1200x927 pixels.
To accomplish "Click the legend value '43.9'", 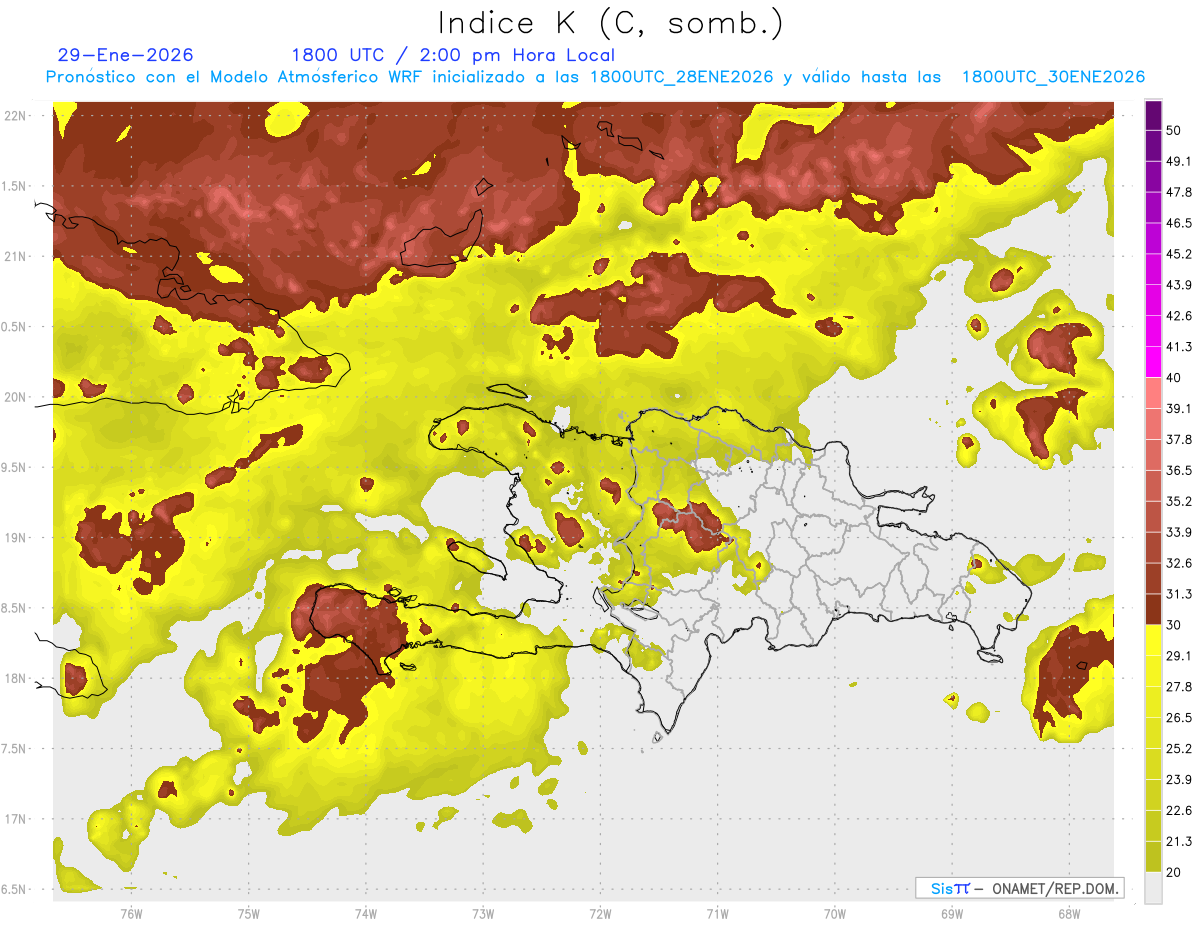I will pyautogui.click(x=1179, y=285).
